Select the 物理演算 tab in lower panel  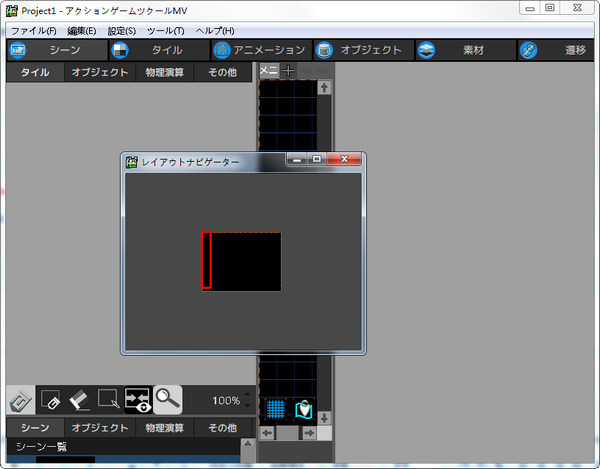(x=165, y=427)
